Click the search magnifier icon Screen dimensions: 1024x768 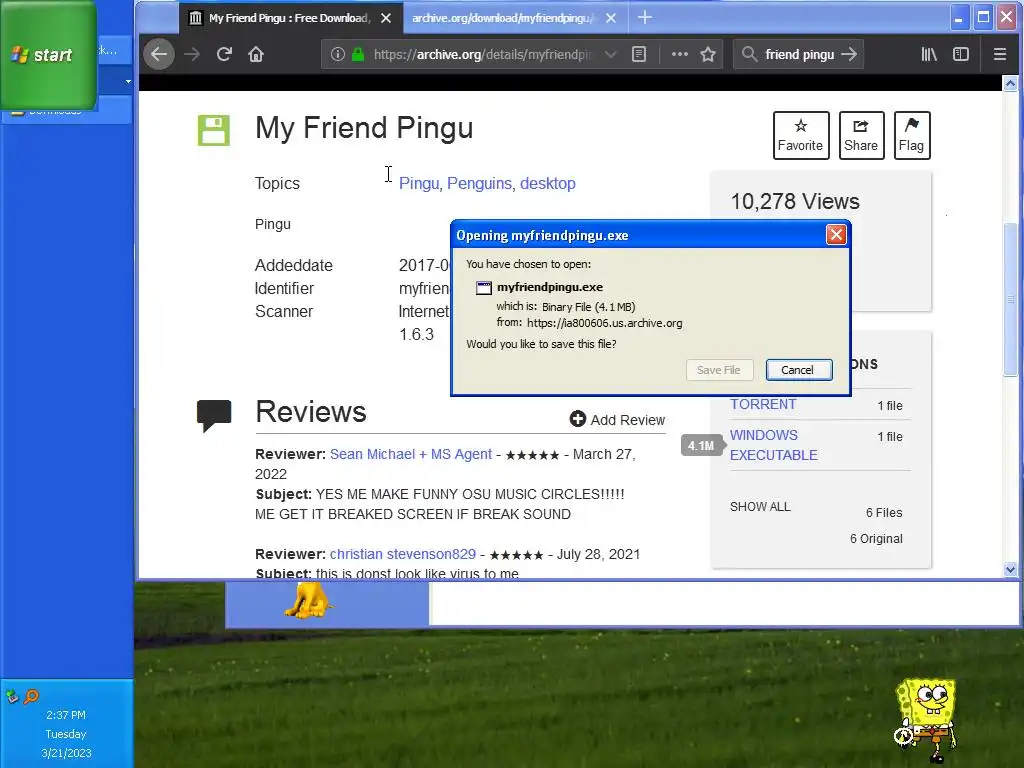(x=750, y=54)
